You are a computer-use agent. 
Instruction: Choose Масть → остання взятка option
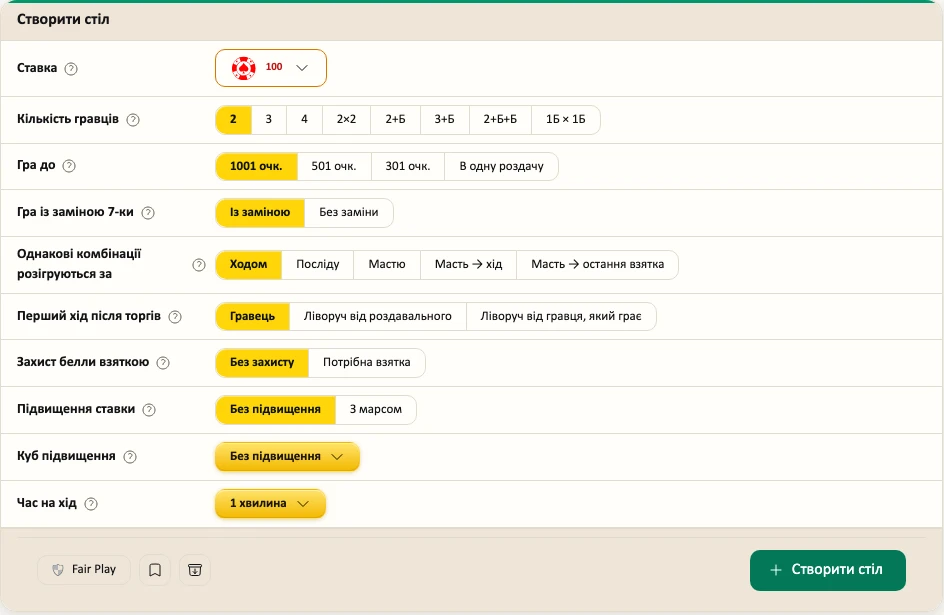pyautogui.click(x=597, y=265)
